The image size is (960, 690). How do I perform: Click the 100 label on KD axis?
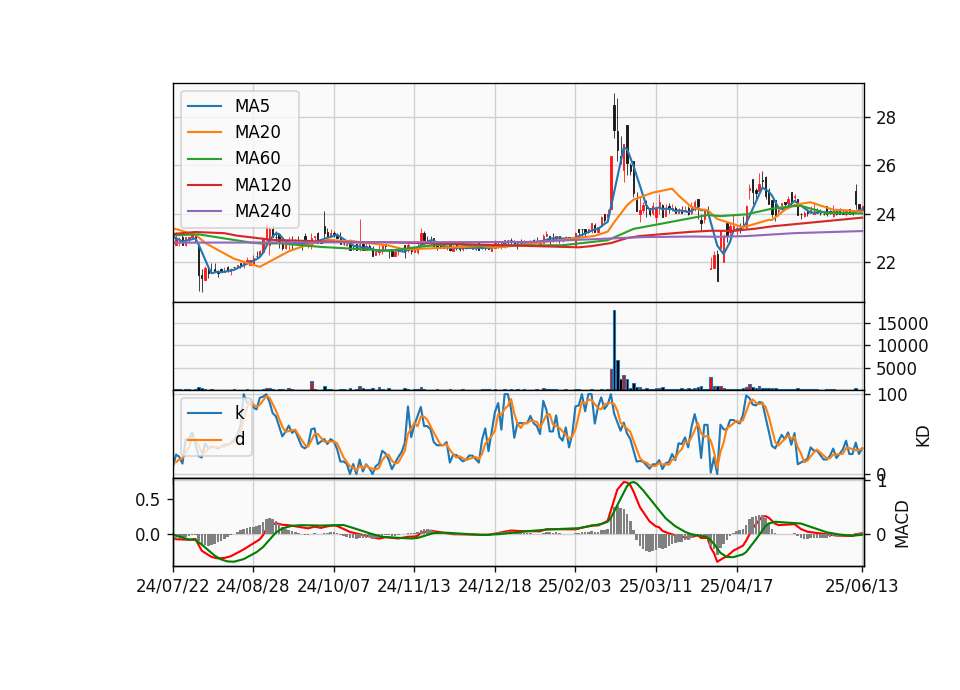click(x=892, y=395)
